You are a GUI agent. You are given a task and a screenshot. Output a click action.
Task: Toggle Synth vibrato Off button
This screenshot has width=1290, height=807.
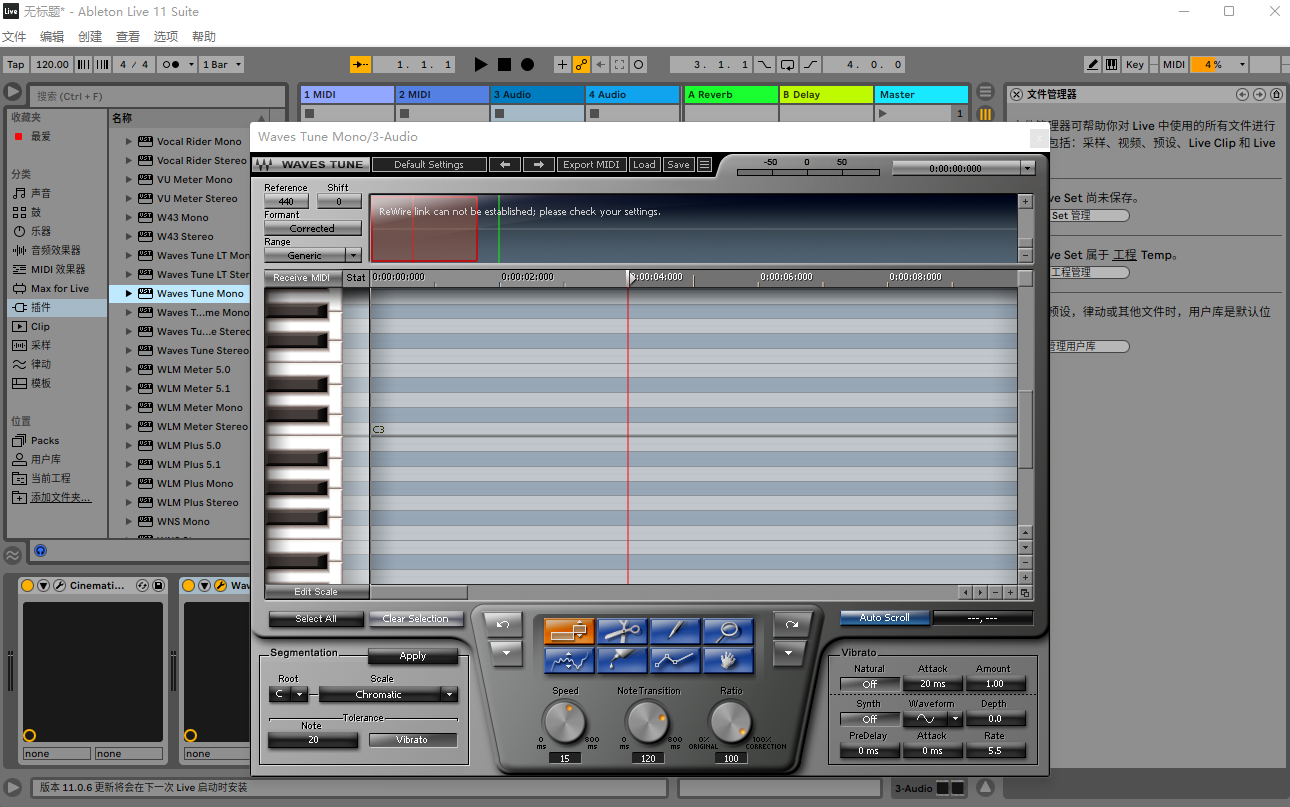pos(869,719)
